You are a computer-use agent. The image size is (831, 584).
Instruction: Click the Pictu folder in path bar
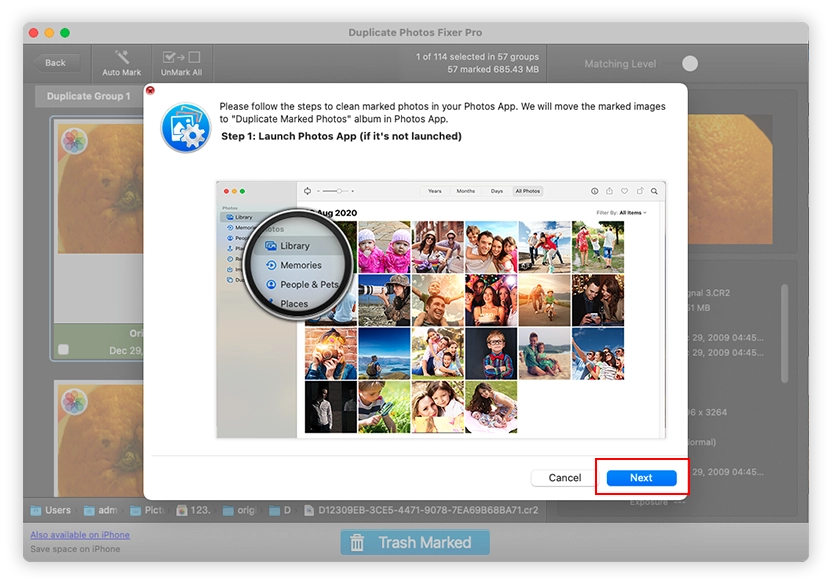point(148,510)
